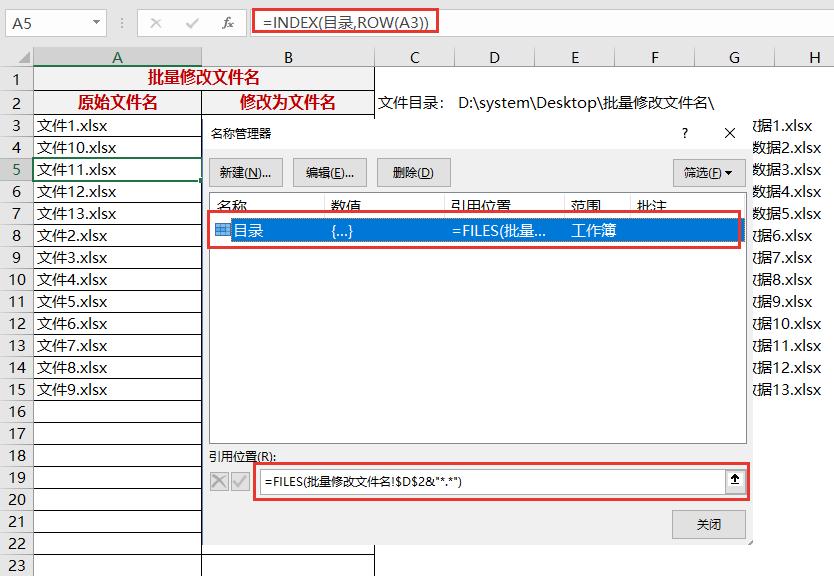Click the 关闭 button to close Name Manager
The image size is (834, 576).
tap(709, 523)
